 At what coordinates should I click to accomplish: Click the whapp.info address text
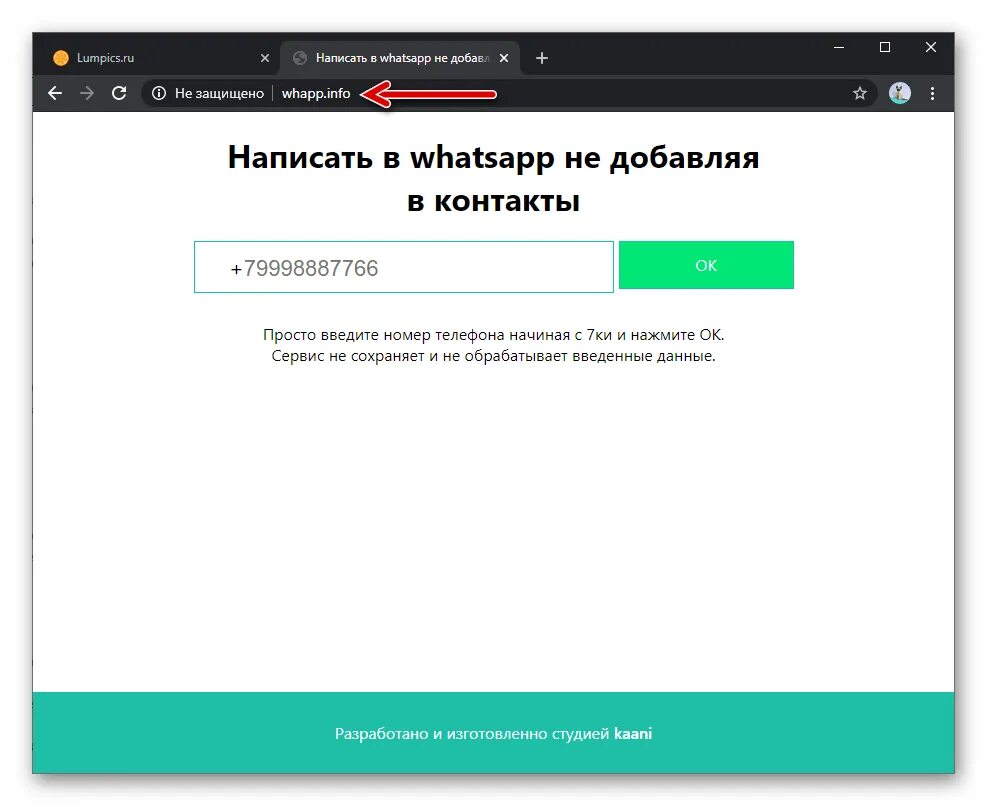pyautogui.click(x=316, y=93)
